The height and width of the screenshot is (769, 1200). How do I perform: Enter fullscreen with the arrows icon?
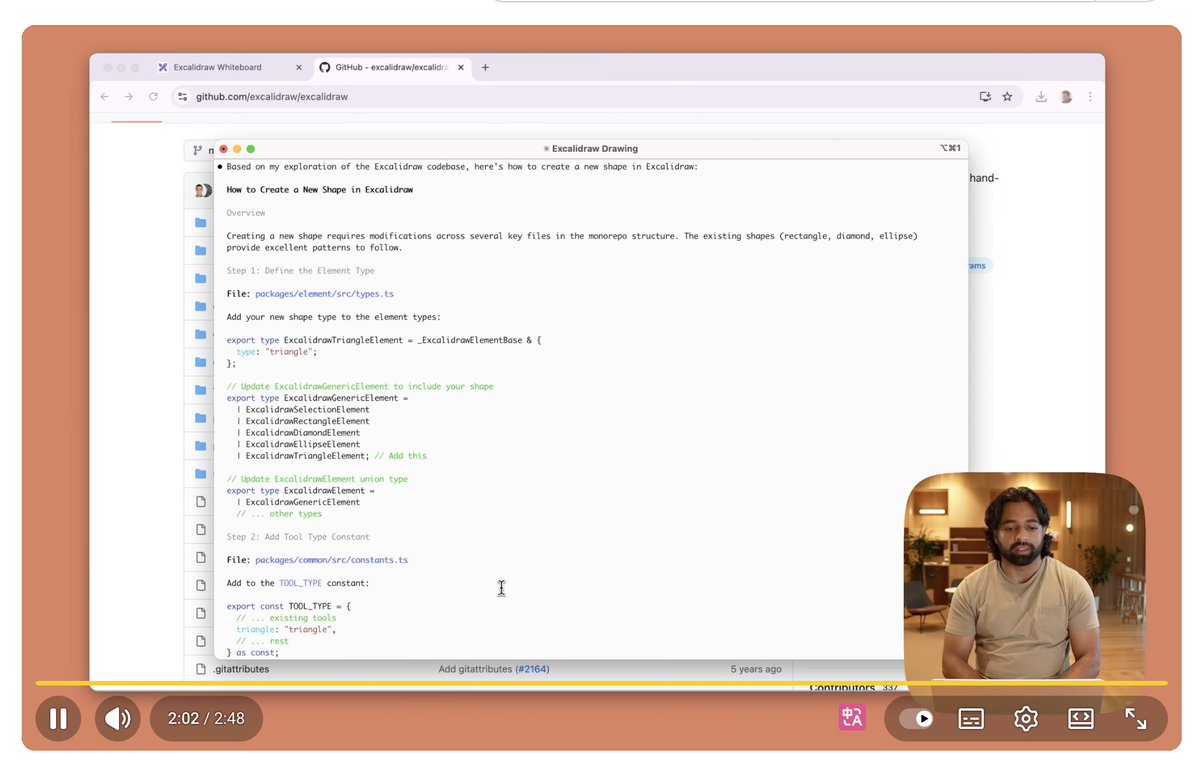pyautogui.click(x=1136, y=718)
